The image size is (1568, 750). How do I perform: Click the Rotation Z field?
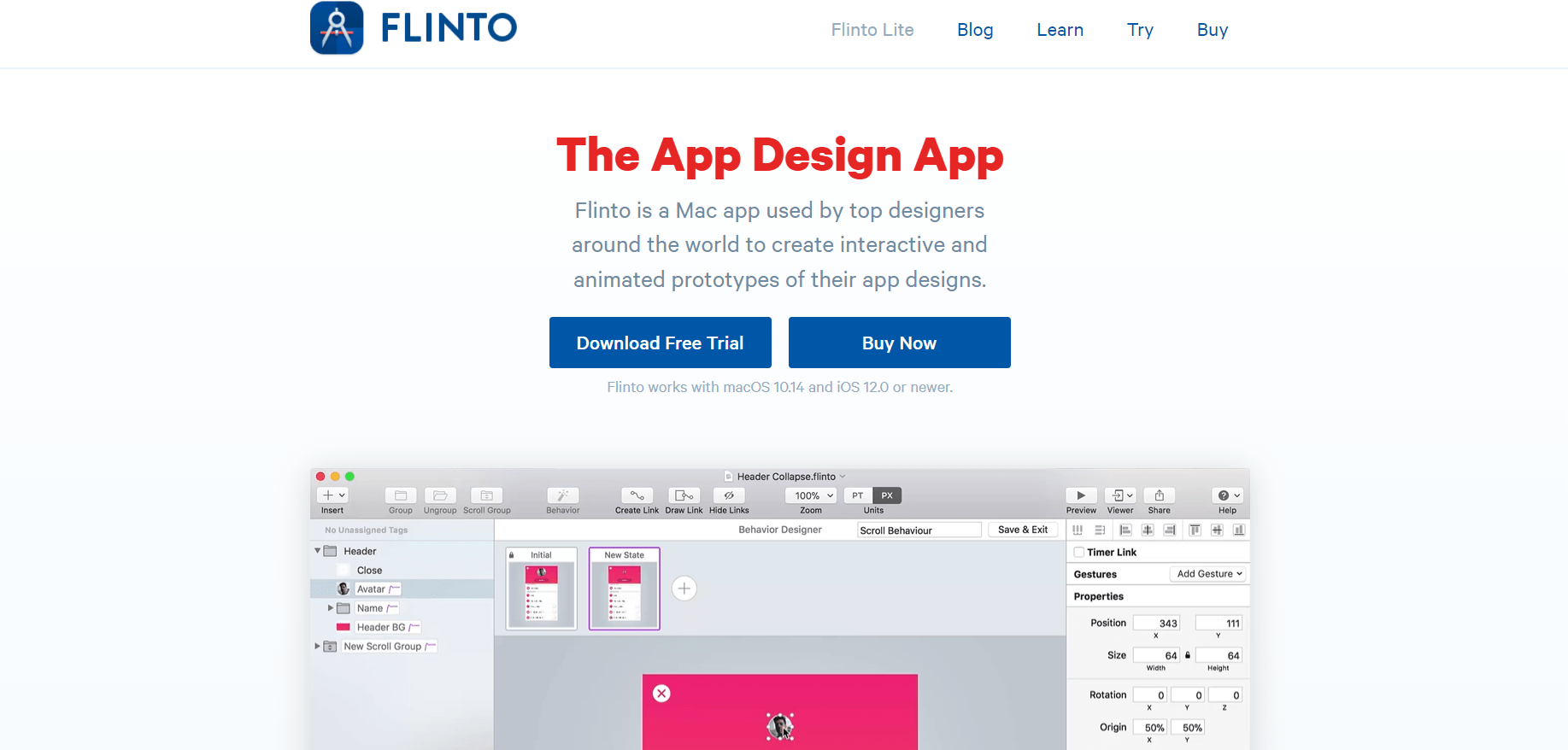(1225, 694)
